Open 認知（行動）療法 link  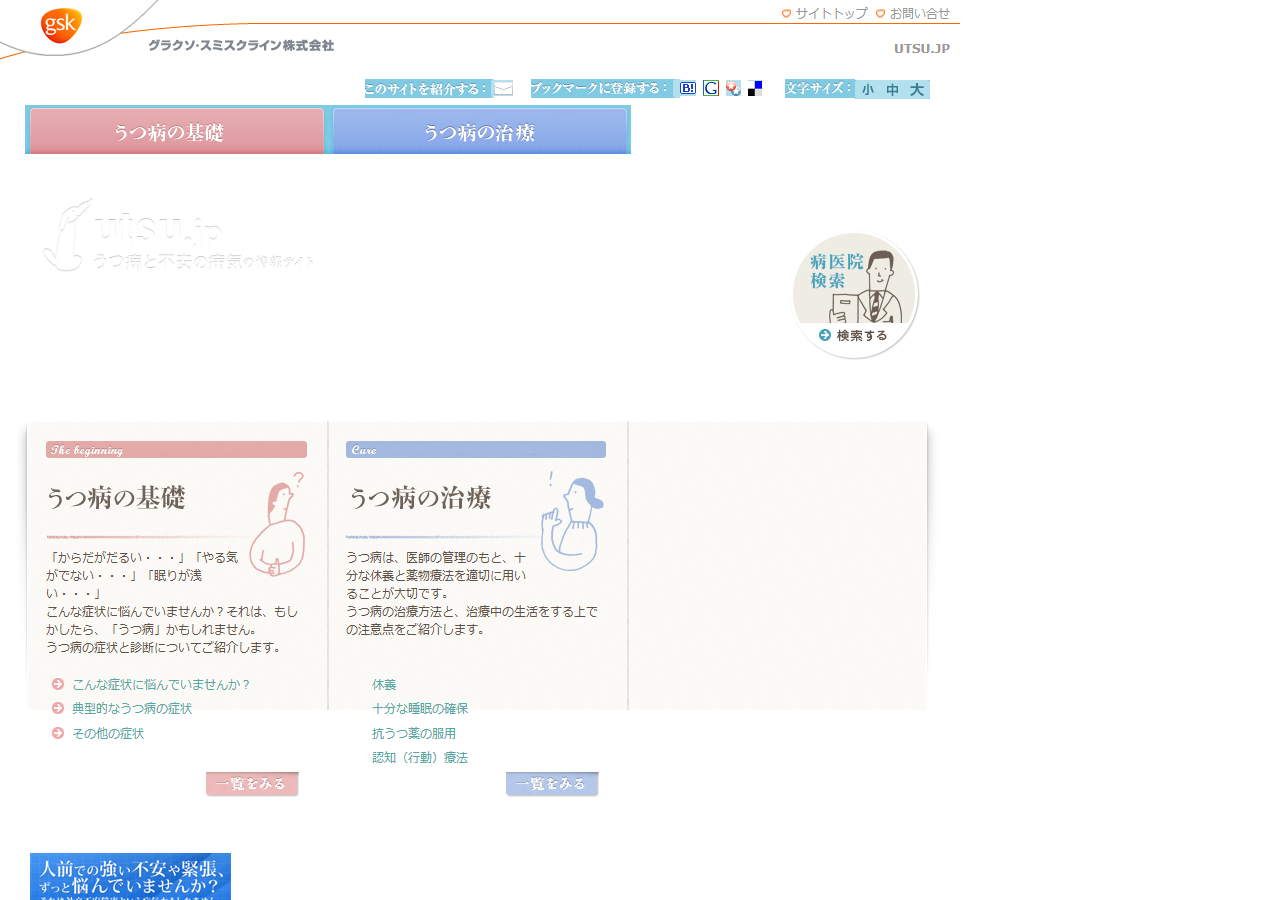tap(420, 758)
